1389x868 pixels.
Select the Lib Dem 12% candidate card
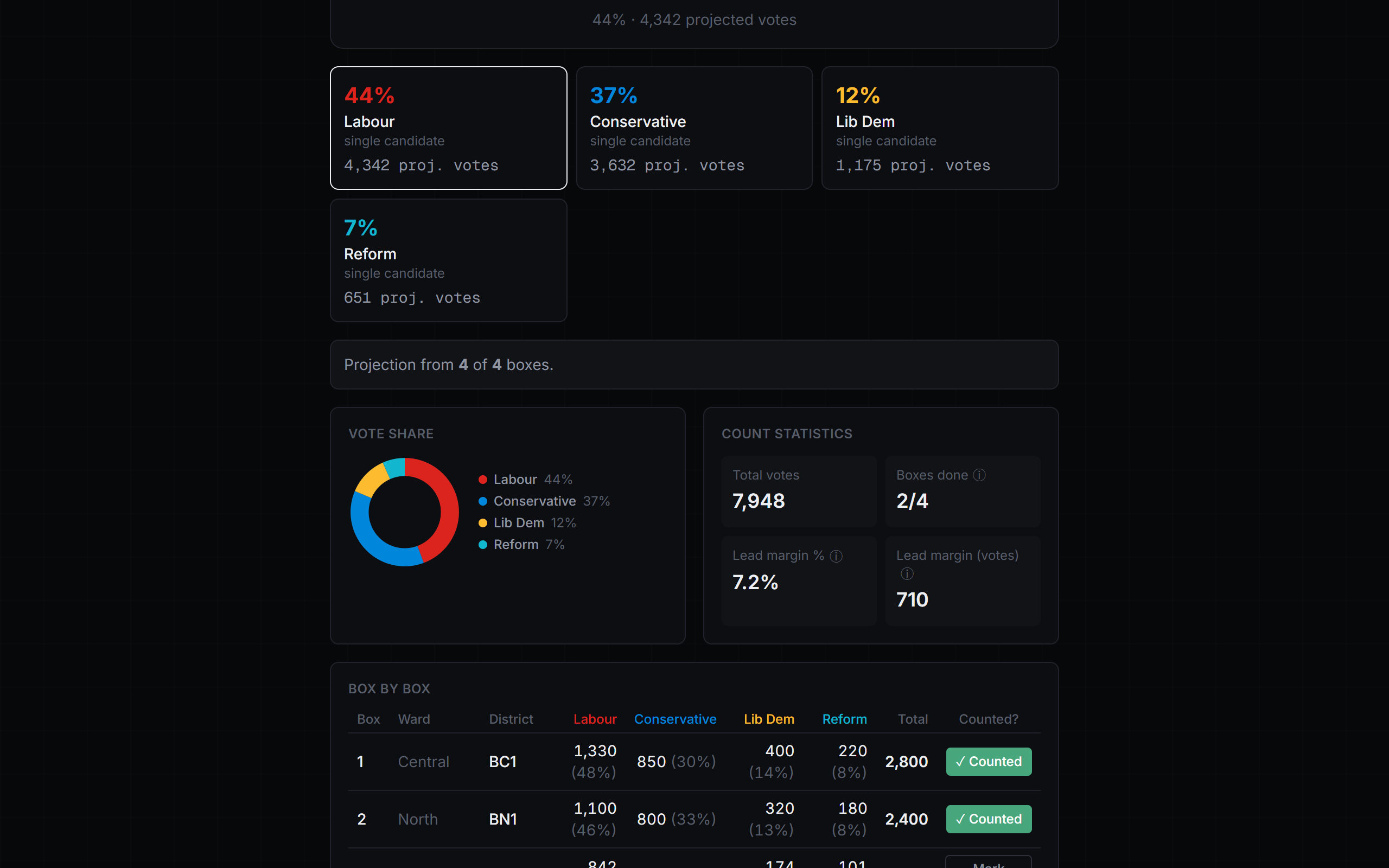pos(940,128)
